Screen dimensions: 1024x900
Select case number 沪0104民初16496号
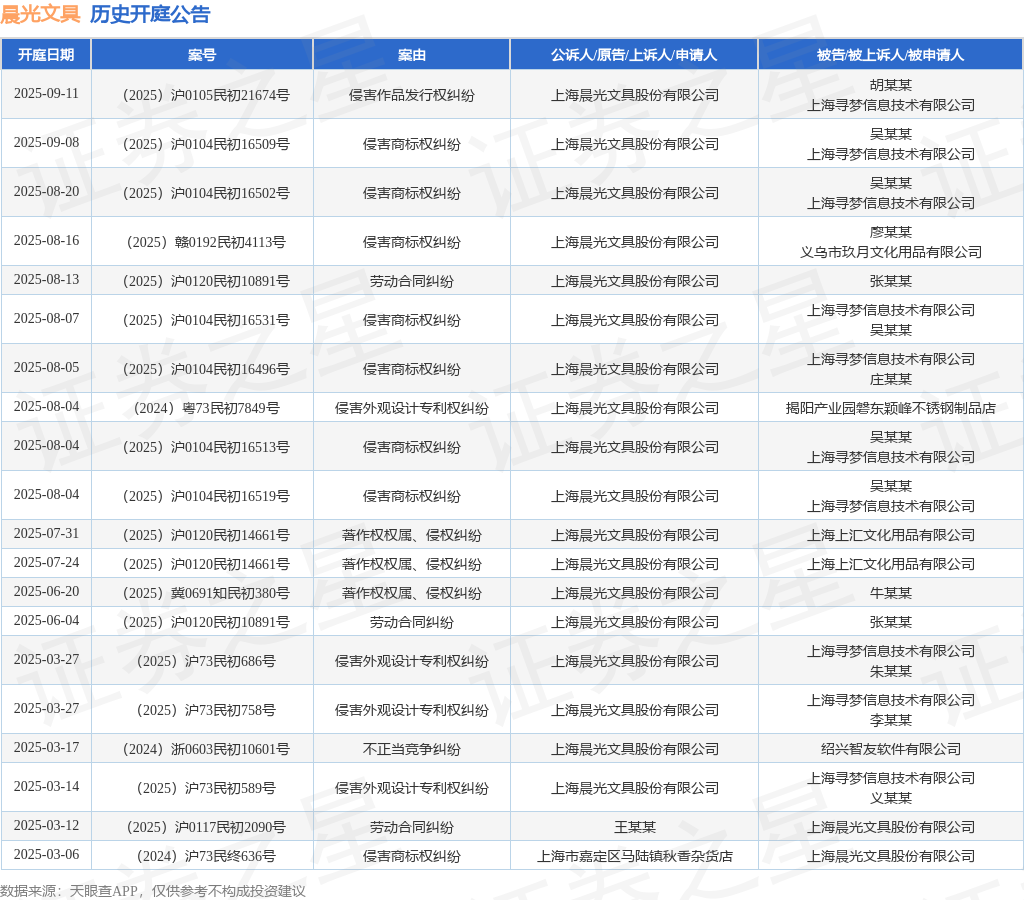[x=206, y=369]
